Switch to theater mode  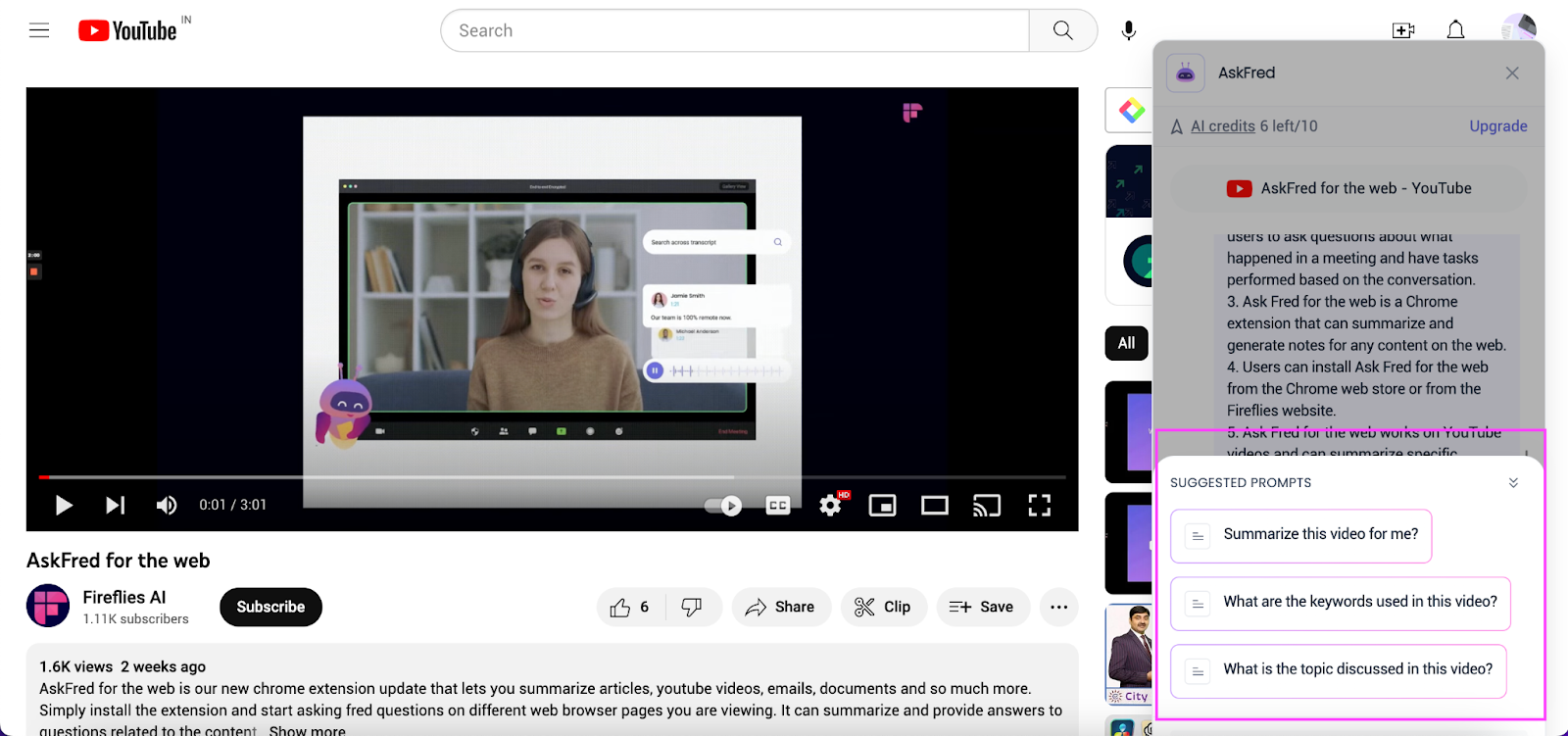tap(935, 506)
